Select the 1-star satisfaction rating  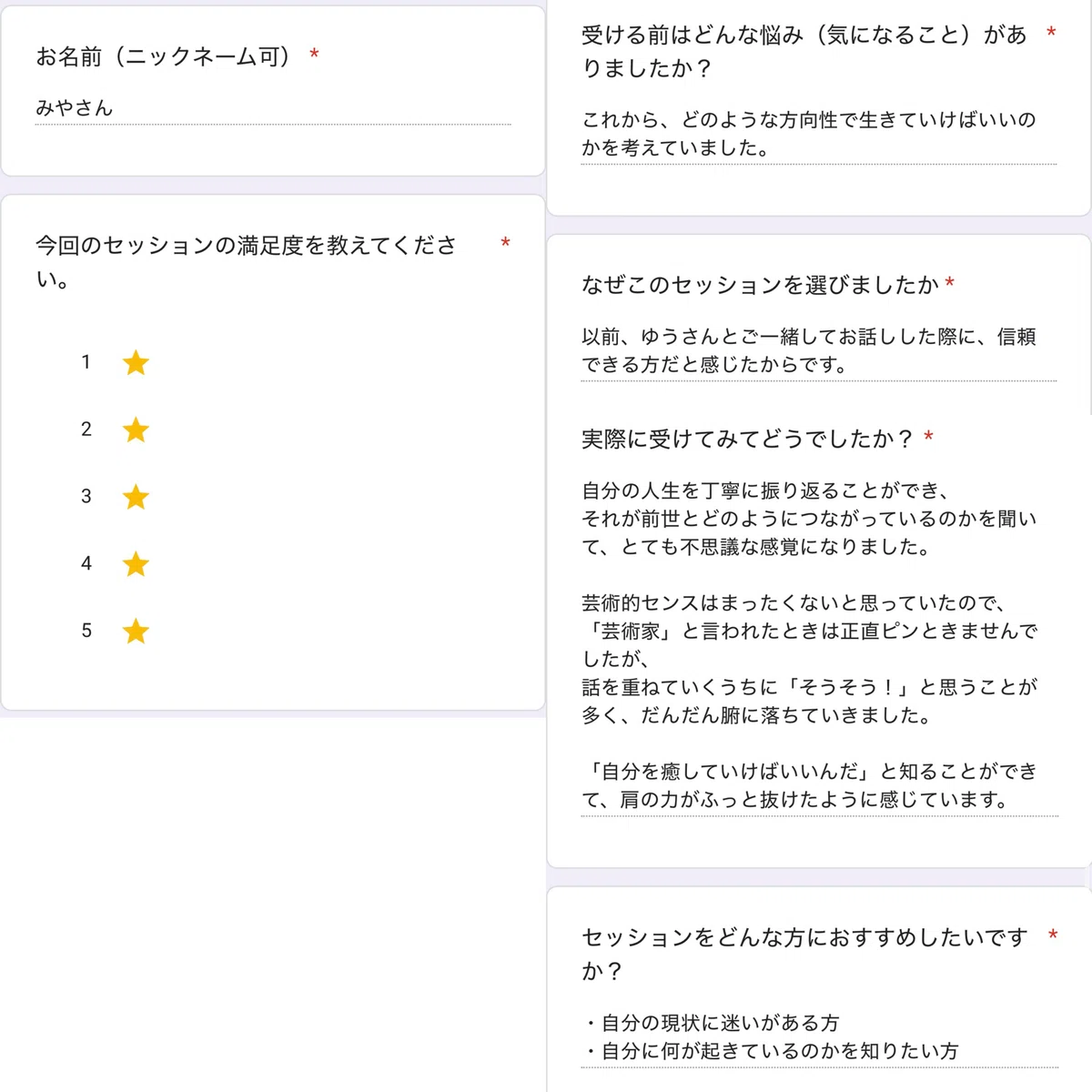pyautogui.click(x=136, y=363)
